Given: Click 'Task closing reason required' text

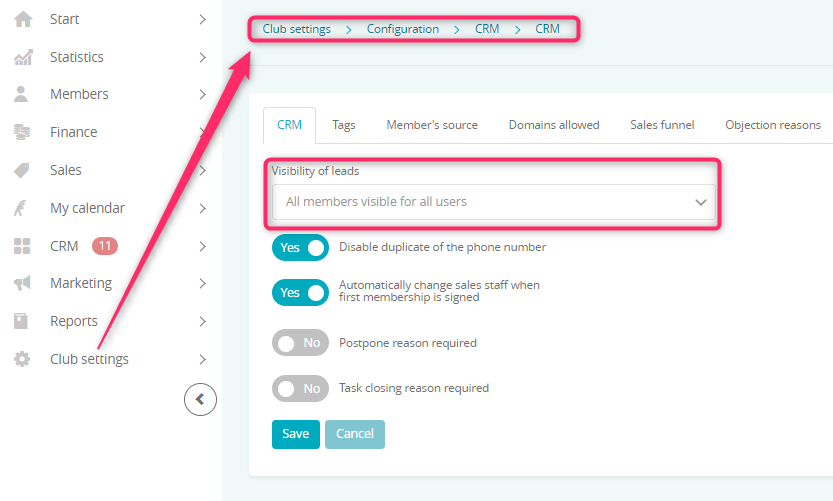Looking at the screenshot, I should (414, 388).
